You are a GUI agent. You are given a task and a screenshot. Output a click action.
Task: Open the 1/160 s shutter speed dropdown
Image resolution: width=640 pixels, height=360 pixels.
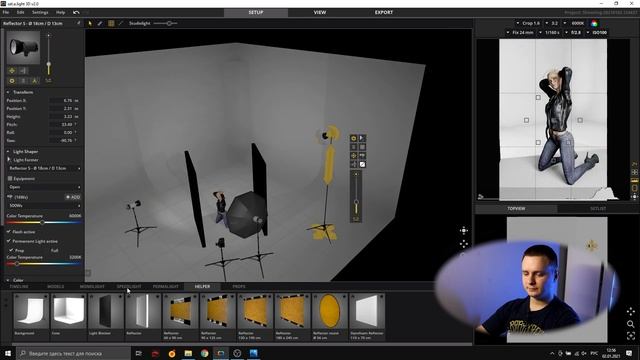coord(549,32)
